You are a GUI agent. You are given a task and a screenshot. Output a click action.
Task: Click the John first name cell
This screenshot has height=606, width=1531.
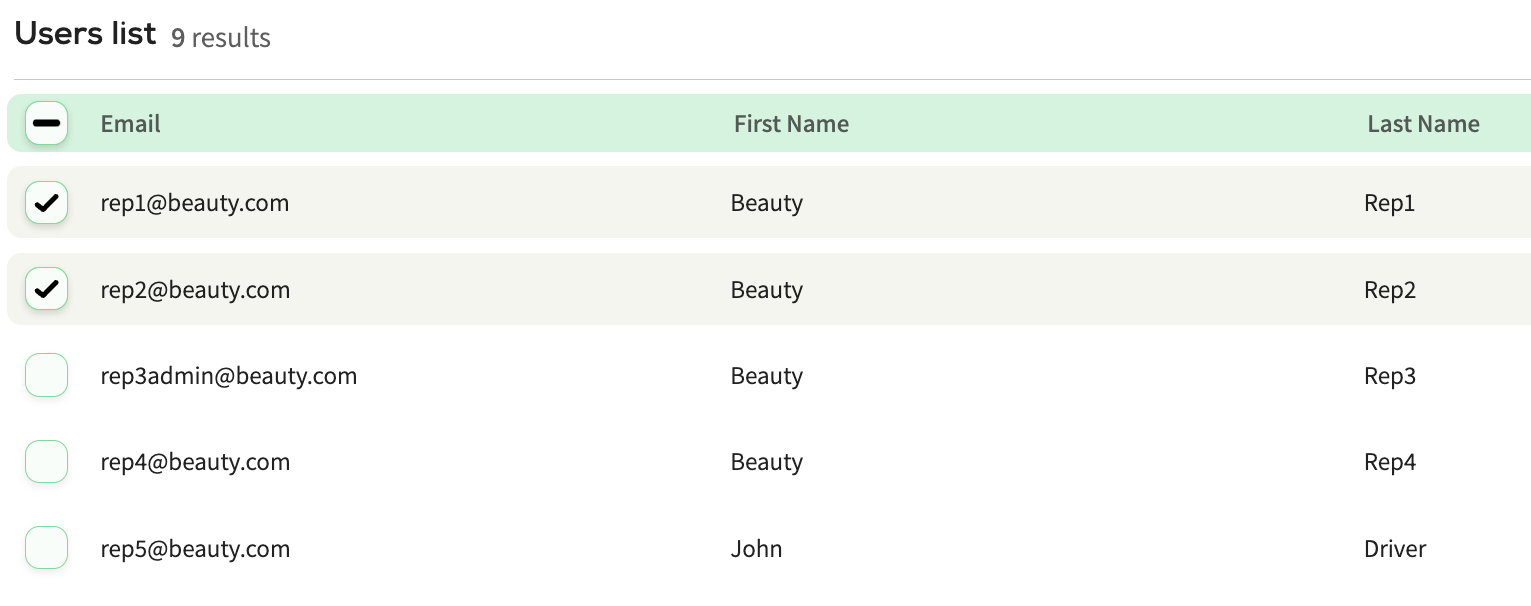(x=757, y=549)
